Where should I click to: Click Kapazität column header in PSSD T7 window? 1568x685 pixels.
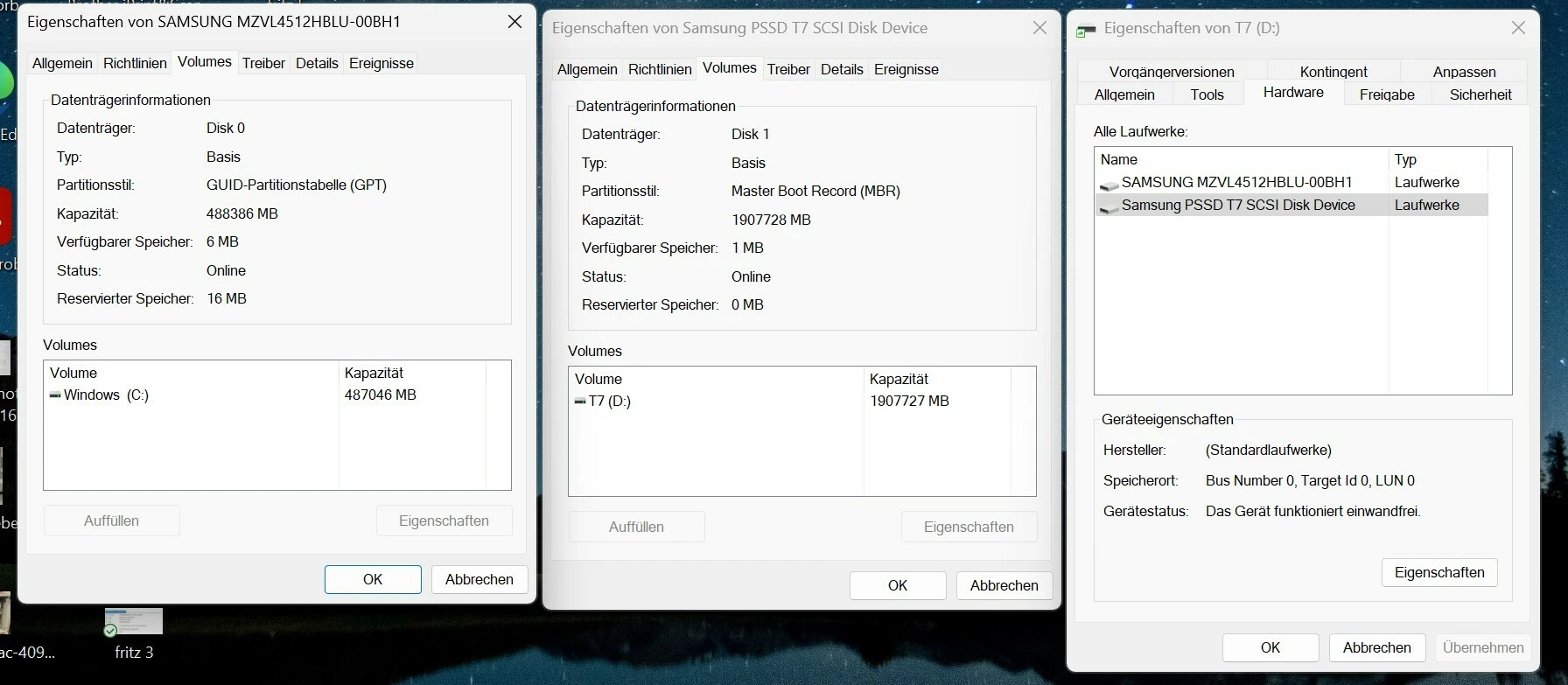tap(936, 379)
